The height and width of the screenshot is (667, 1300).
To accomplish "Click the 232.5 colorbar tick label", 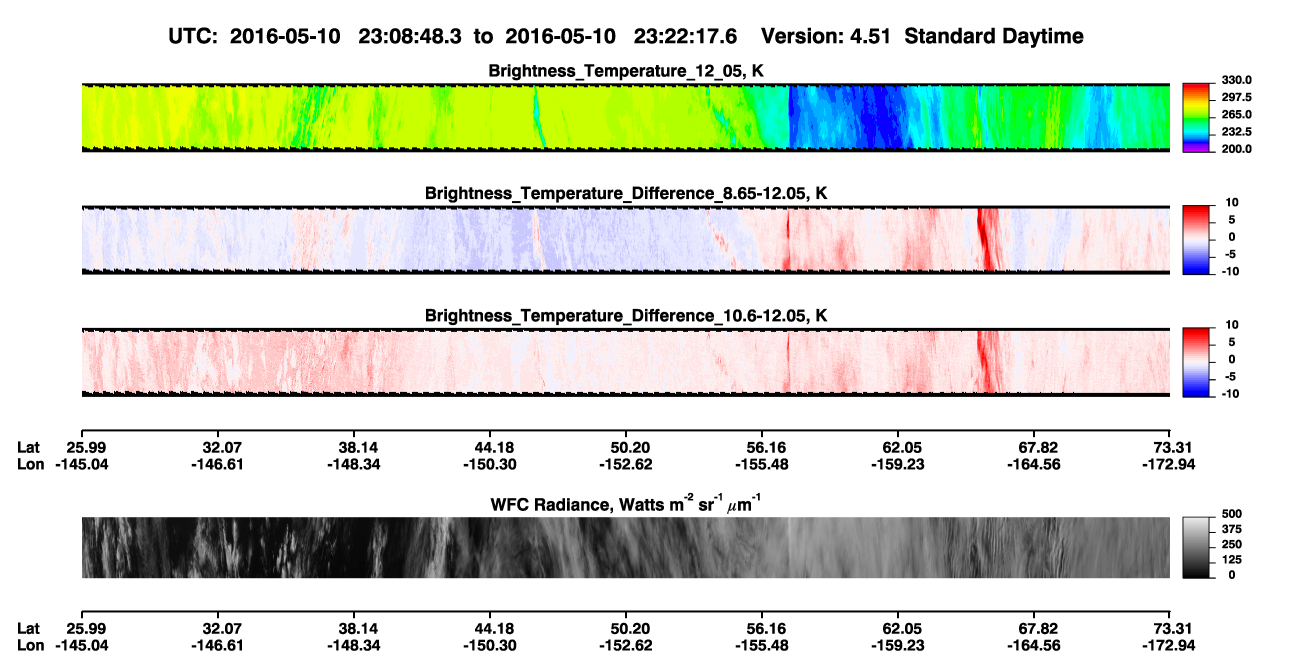I will pos(1235,131).
